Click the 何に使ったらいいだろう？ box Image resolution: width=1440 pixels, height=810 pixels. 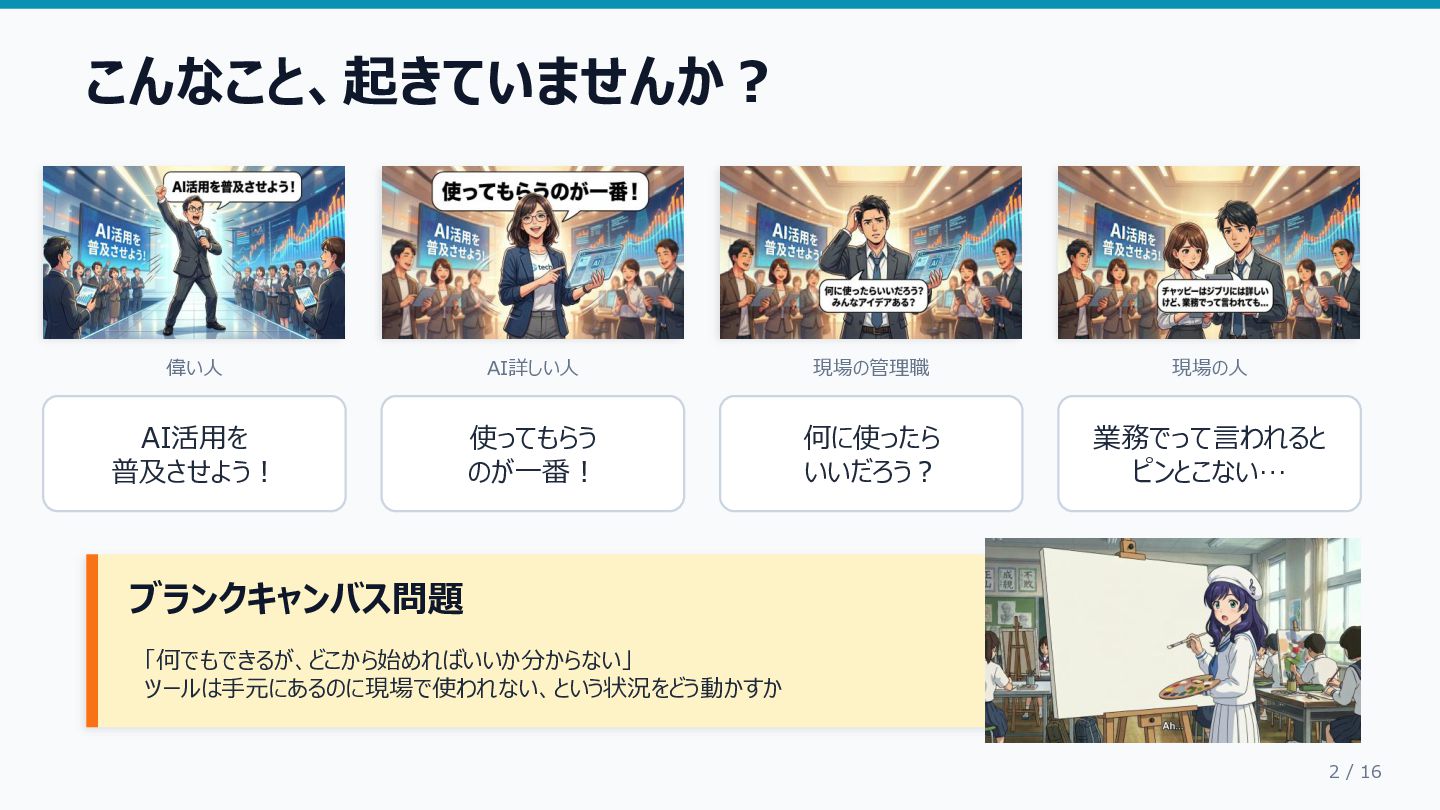click(x=871, y=454)
